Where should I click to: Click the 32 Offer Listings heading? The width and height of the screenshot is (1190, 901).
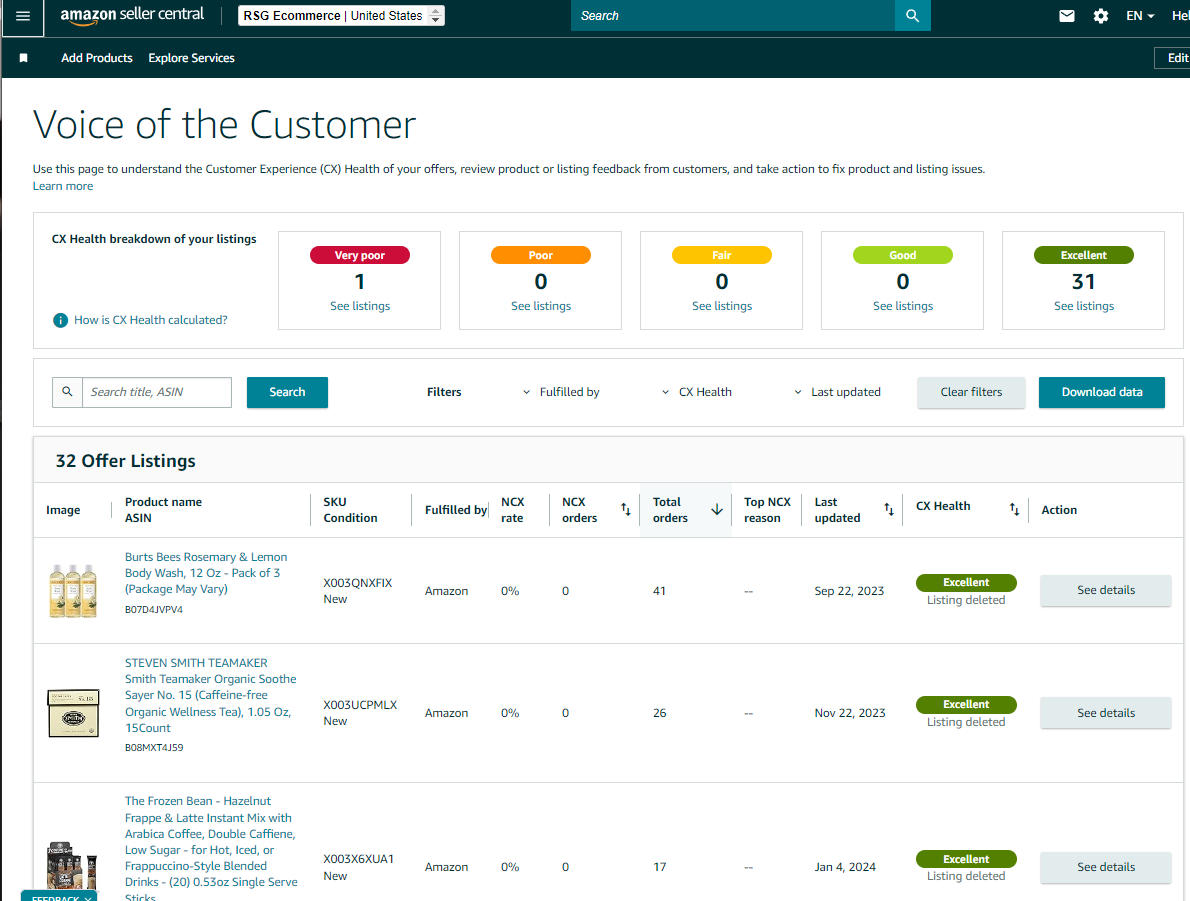point(125,461)
